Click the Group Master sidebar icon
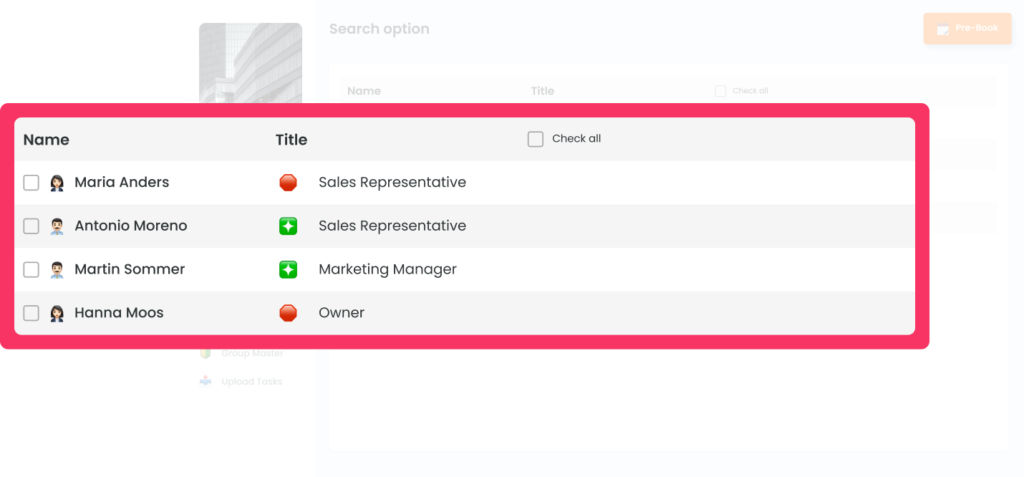The height and width of the screenshot is (477, 1024). coord(206,353)
